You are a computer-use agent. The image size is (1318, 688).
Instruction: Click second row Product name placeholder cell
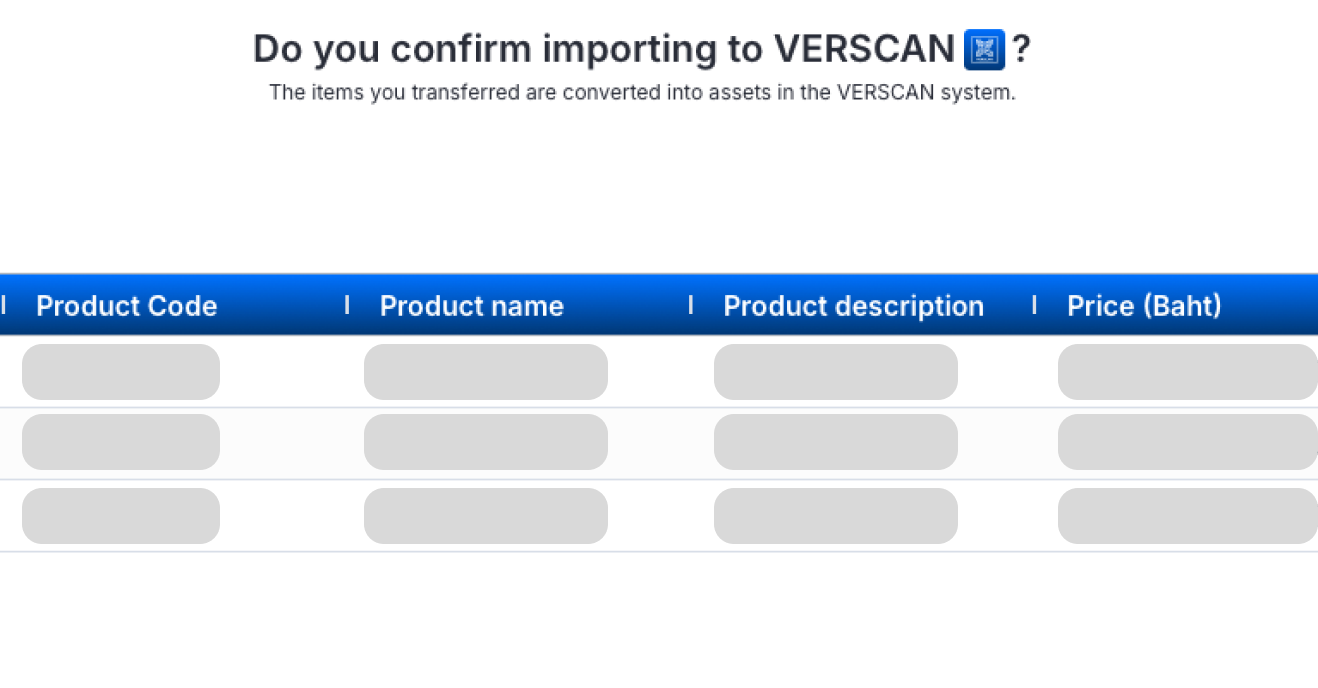pos(486,442)
